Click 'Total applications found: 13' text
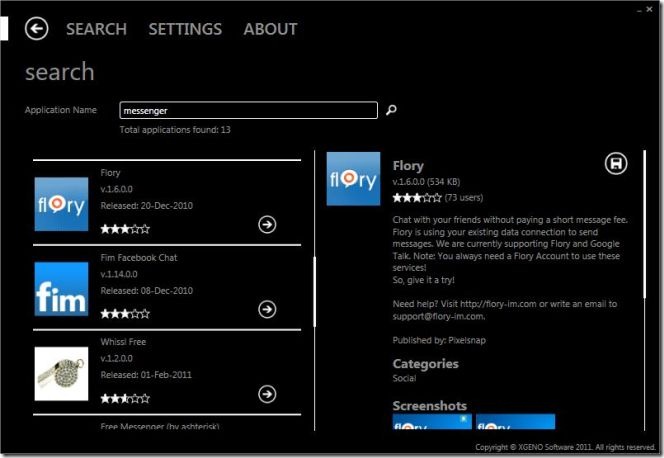Image resolution: width=664 pixels, height=458 pixels. pos(175,130)
